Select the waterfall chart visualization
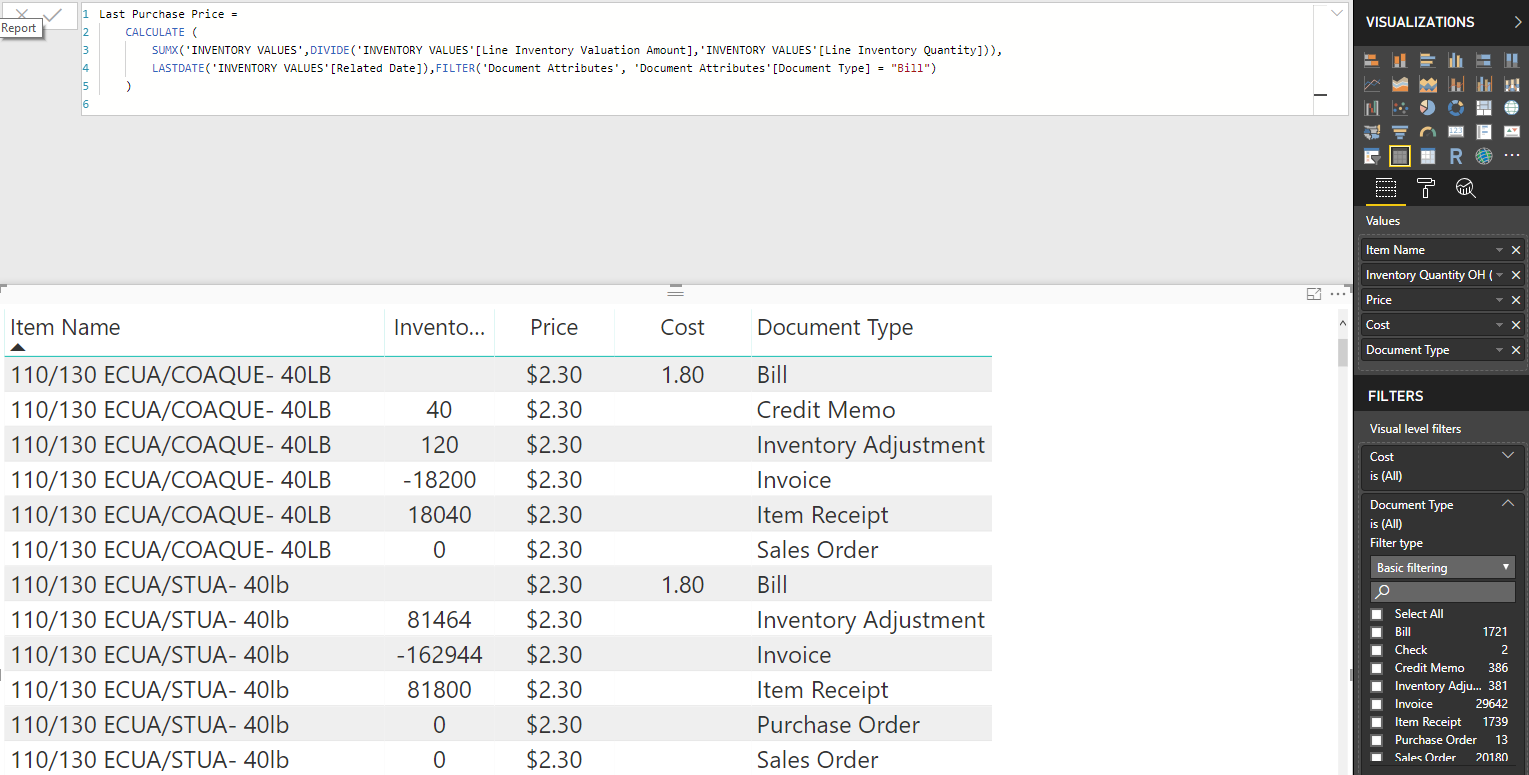Image resolution: width=1529 pixels, height=775 pixels. [x=1372, y=108]
